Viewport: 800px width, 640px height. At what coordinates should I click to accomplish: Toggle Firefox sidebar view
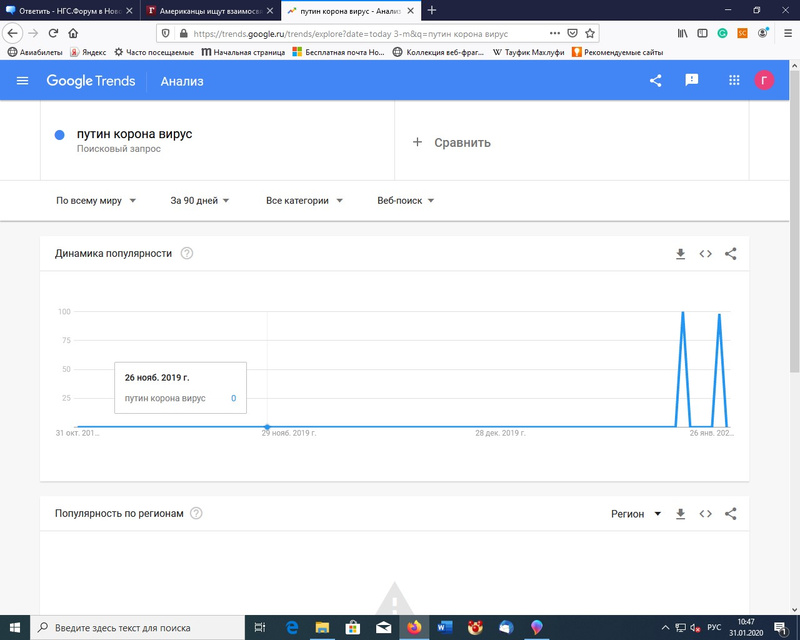(x=703, y=33)
